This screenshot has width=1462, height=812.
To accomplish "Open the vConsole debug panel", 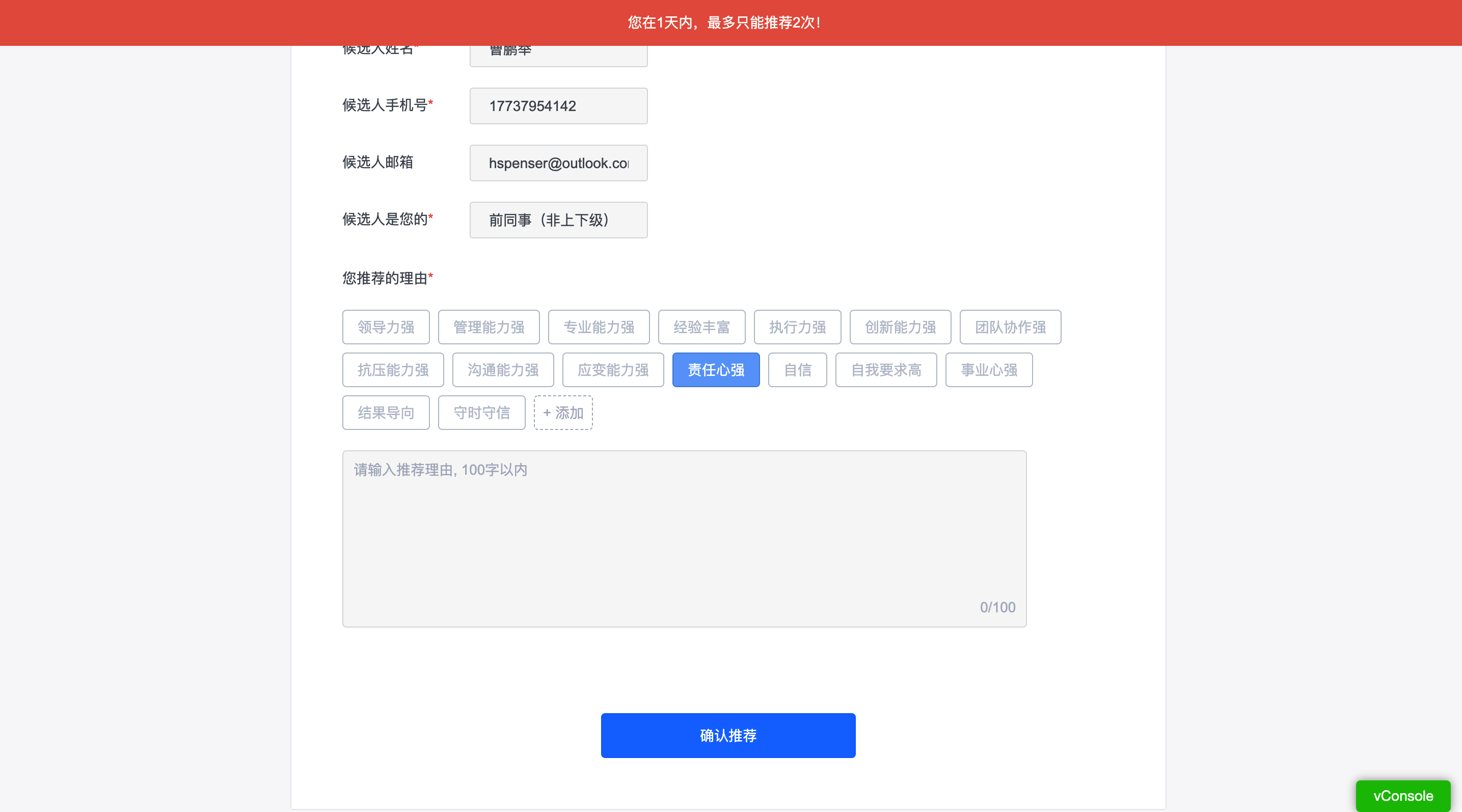I will [x=1403, y=796].
